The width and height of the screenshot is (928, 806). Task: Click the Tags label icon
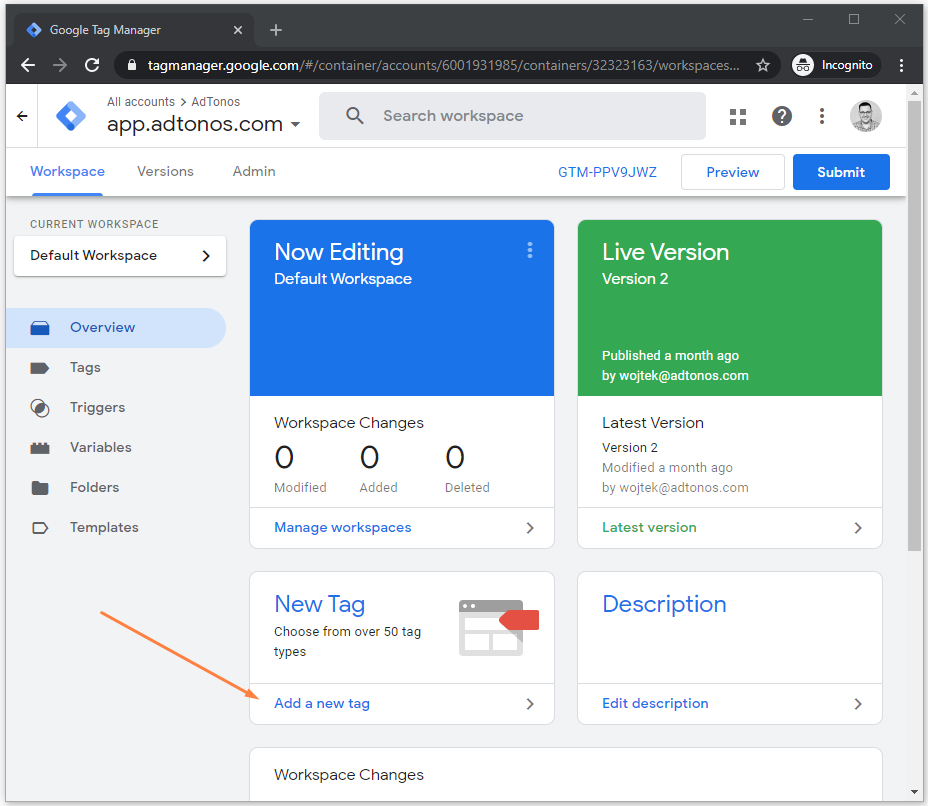click(x=40, y=368)
